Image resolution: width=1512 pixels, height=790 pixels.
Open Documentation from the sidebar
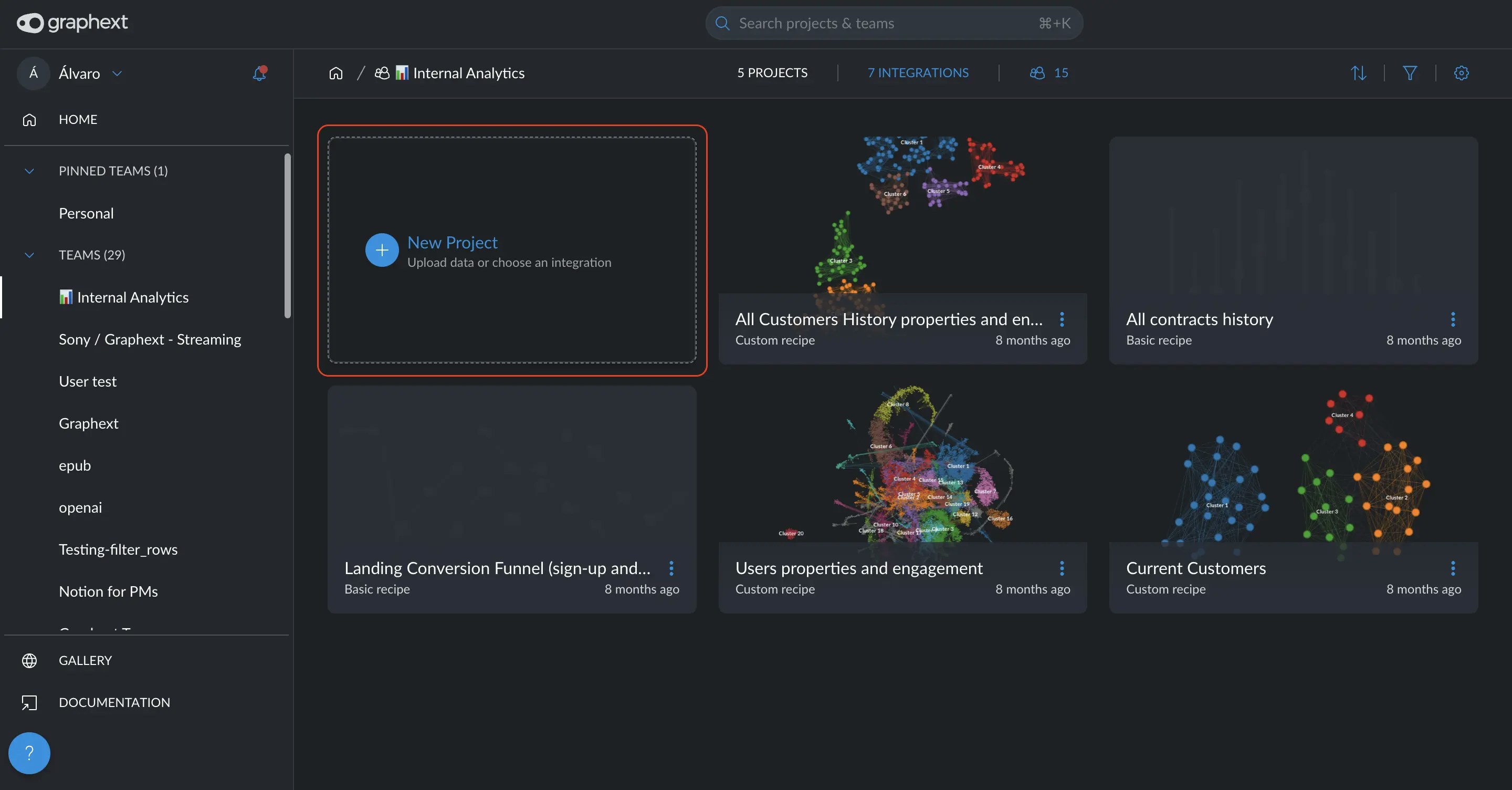click(114, 702)
